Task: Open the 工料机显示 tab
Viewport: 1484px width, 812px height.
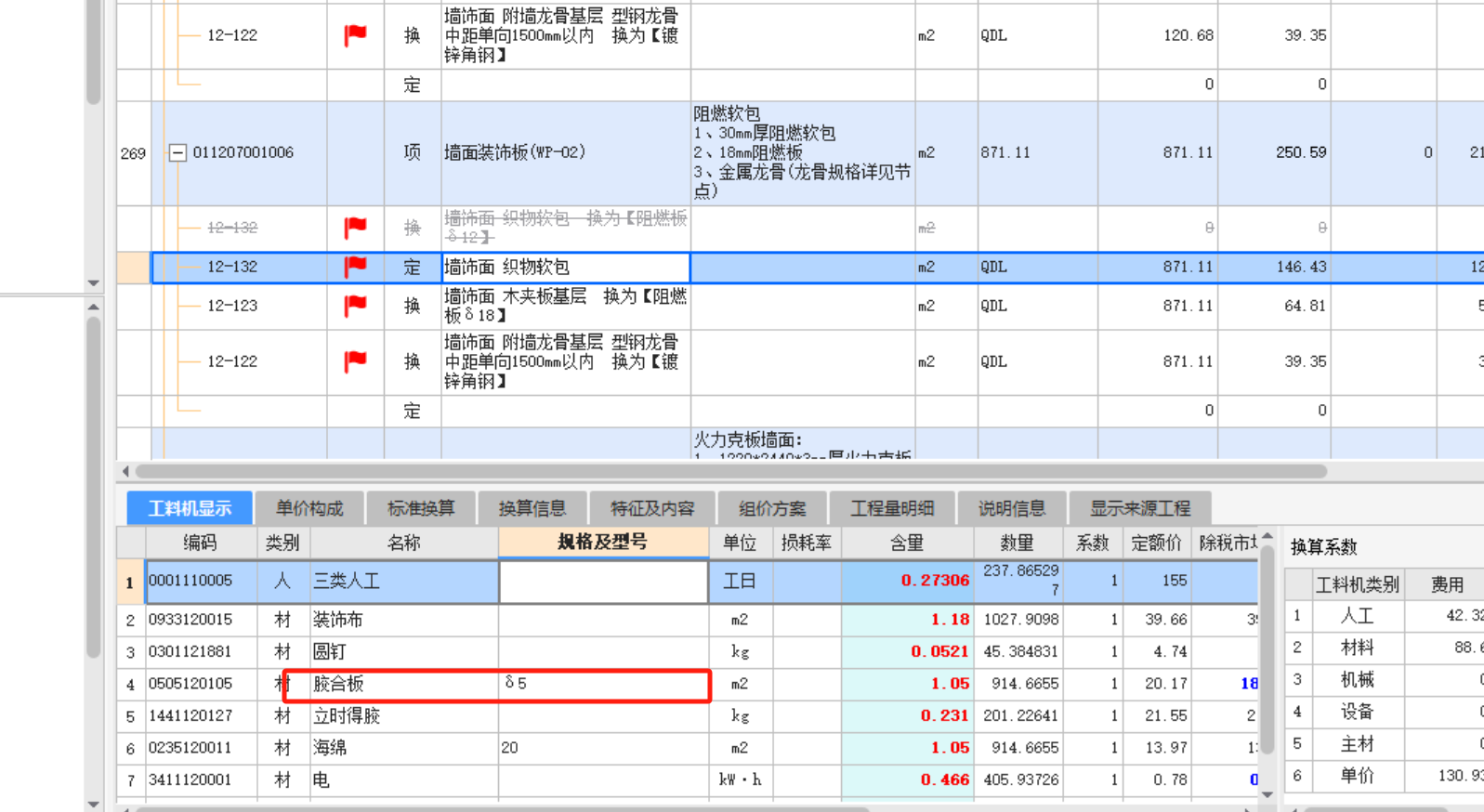Action: coord(190,508)
